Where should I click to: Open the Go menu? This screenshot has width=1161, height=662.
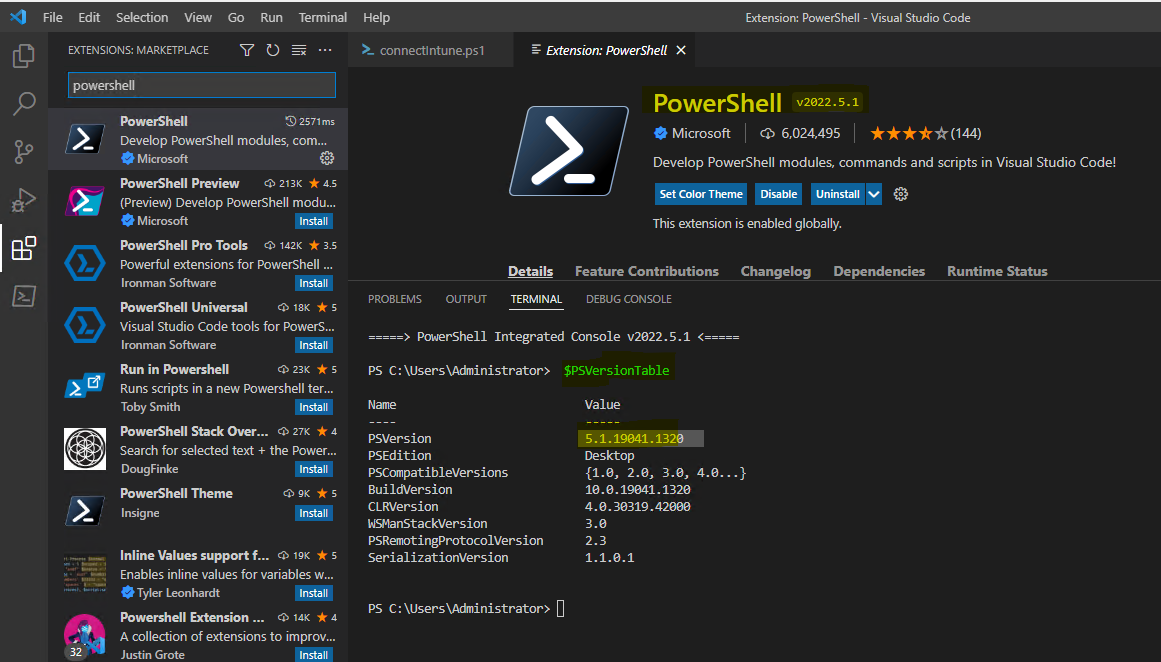click(236, 17)
